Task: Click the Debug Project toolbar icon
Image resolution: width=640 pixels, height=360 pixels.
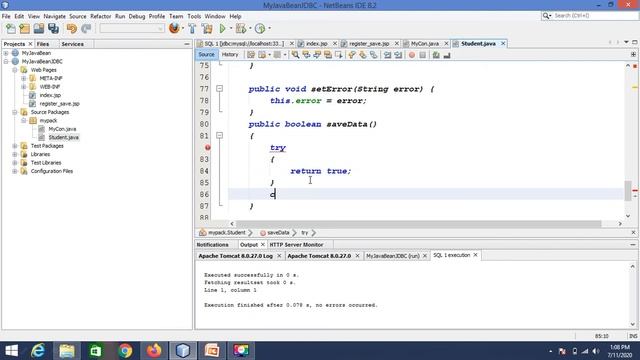Action: coord(241,28)
